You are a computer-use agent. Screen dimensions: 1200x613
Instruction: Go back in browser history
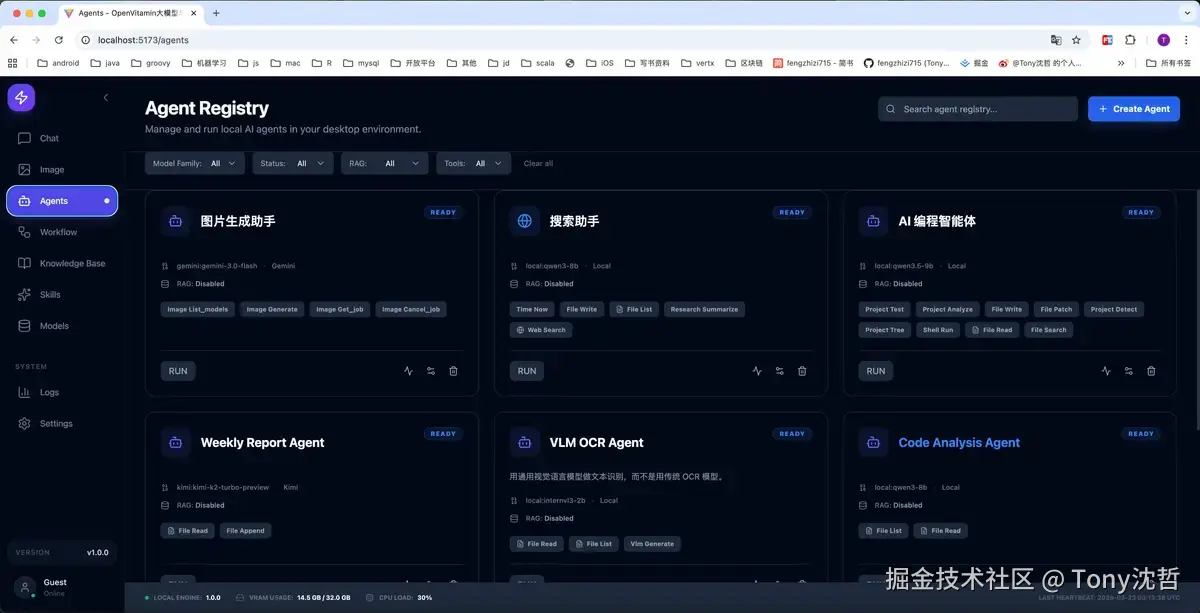(14, 40)
